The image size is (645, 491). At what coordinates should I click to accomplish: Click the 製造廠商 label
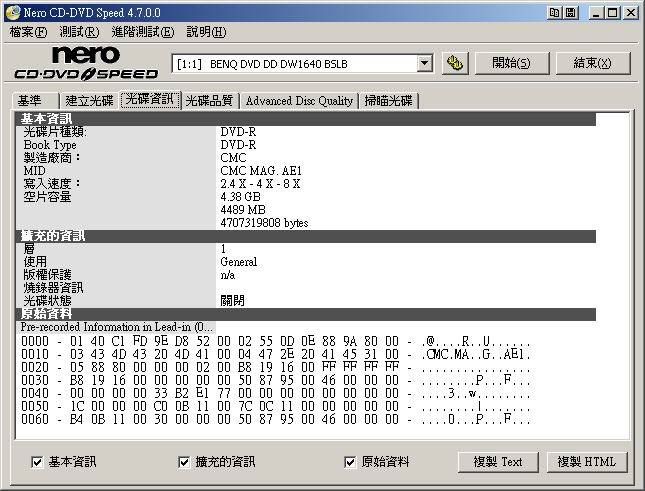pos(52,158)
